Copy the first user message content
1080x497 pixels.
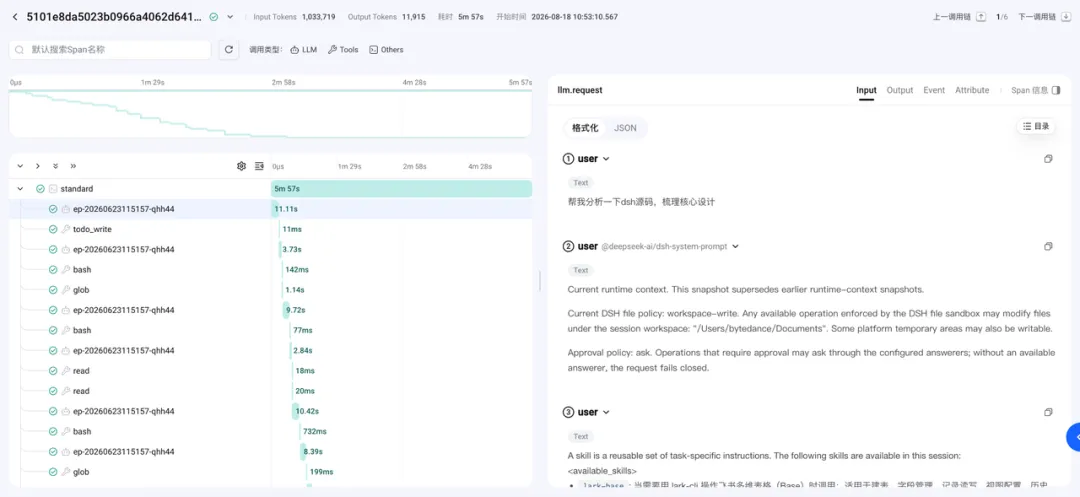point(1048,159)
